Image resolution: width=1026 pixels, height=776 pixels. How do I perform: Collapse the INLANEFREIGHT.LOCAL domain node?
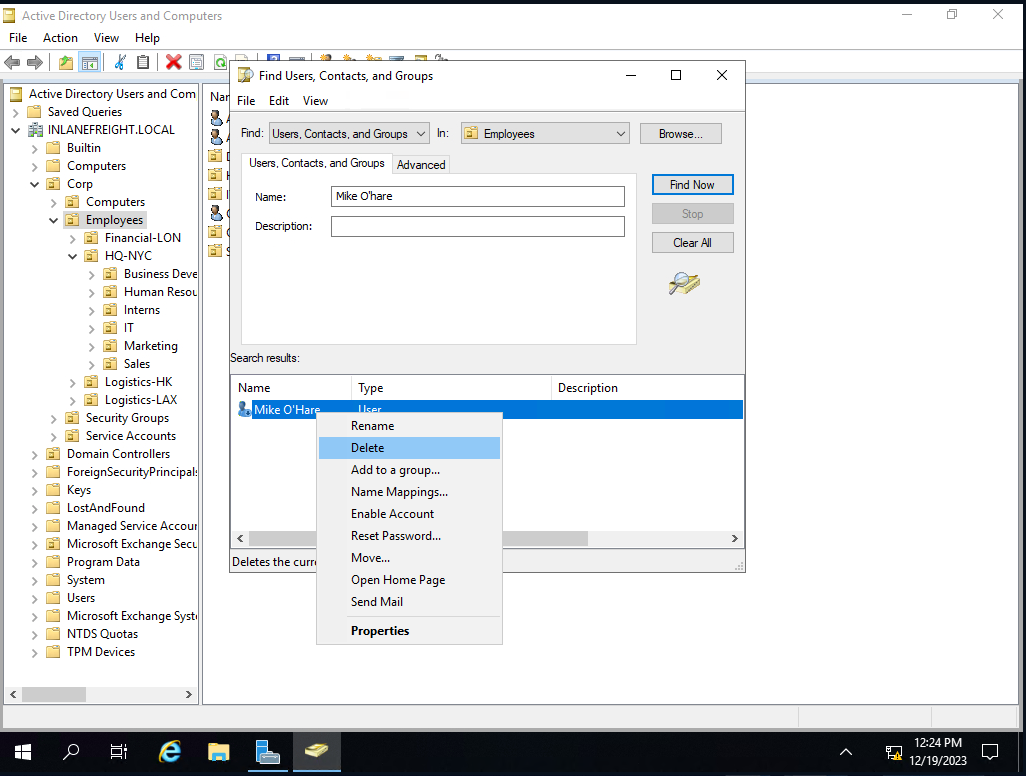click(x=16, y=130)
